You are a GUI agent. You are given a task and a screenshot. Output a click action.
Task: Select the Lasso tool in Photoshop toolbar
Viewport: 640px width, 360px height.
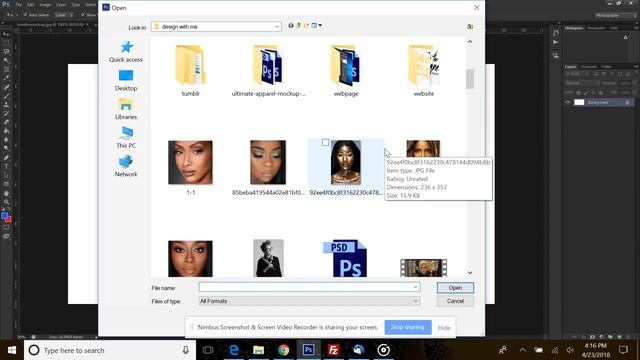(x=6, y=52)
